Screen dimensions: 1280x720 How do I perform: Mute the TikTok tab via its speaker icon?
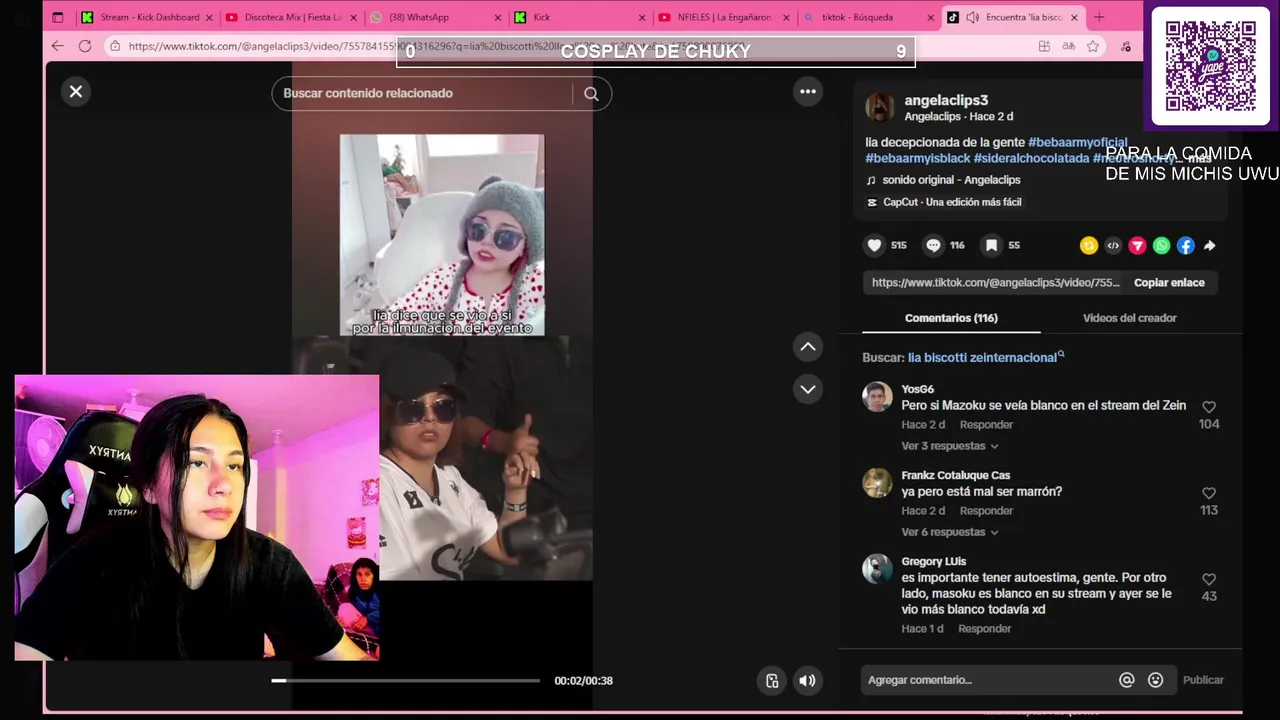tap(972, 17)
